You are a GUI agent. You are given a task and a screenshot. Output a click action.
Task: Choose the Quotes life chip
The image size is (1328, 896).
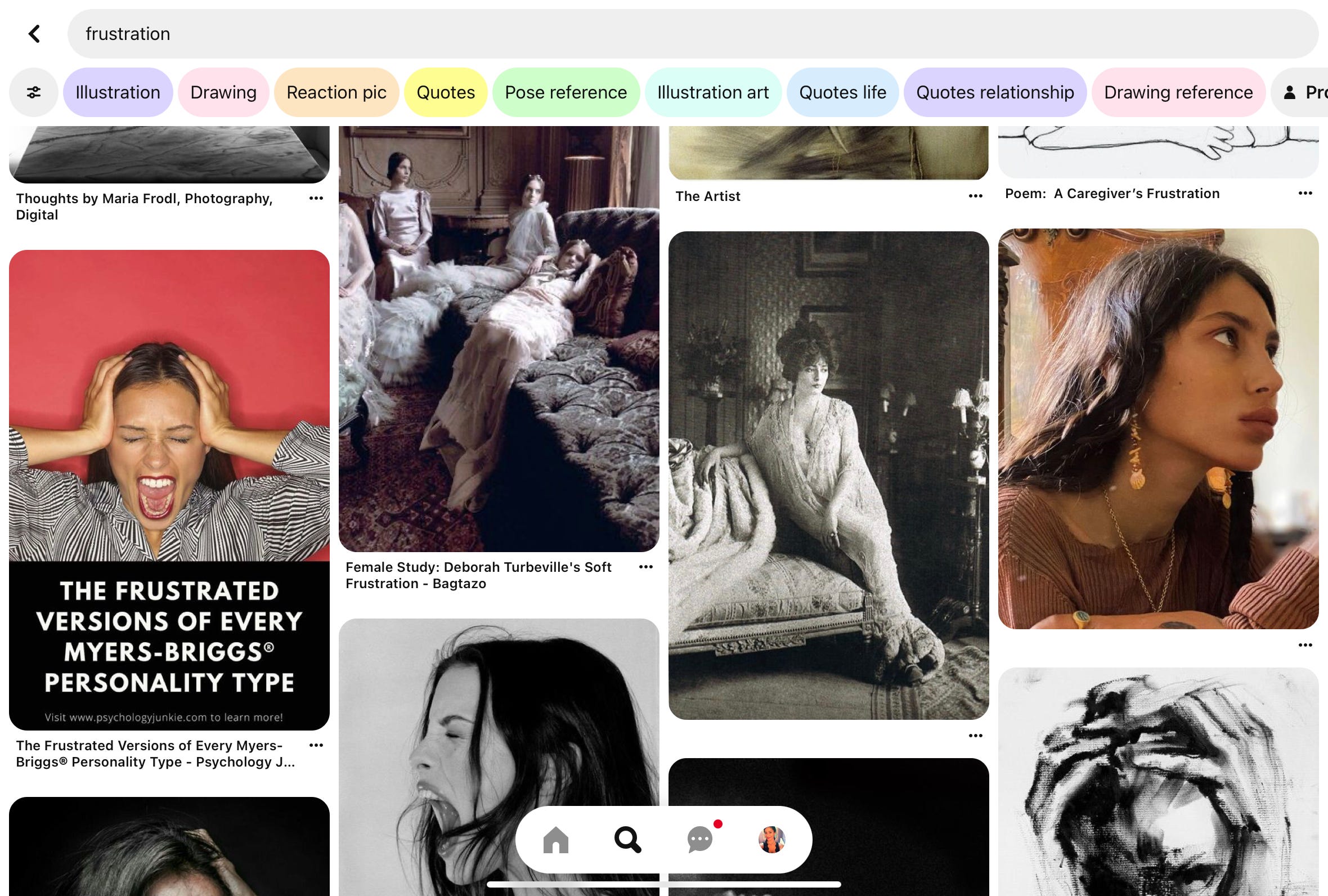[x=842, y=92]
